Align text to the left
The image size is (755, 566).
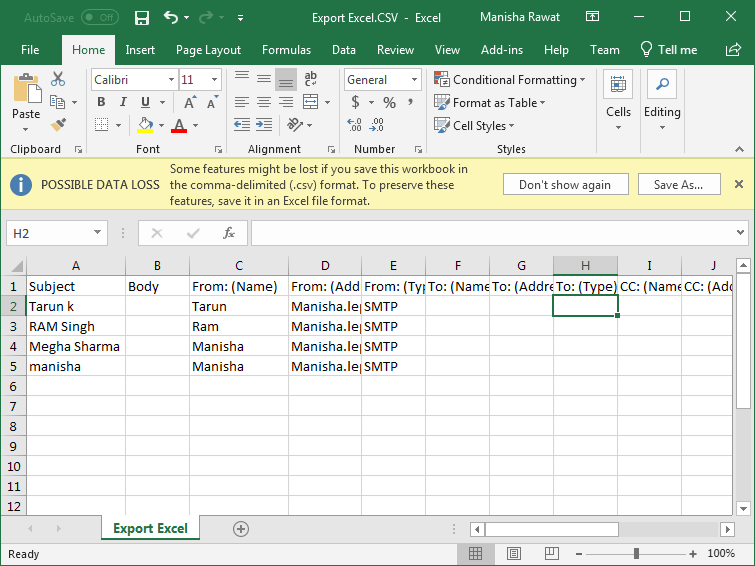coord(242,102)
